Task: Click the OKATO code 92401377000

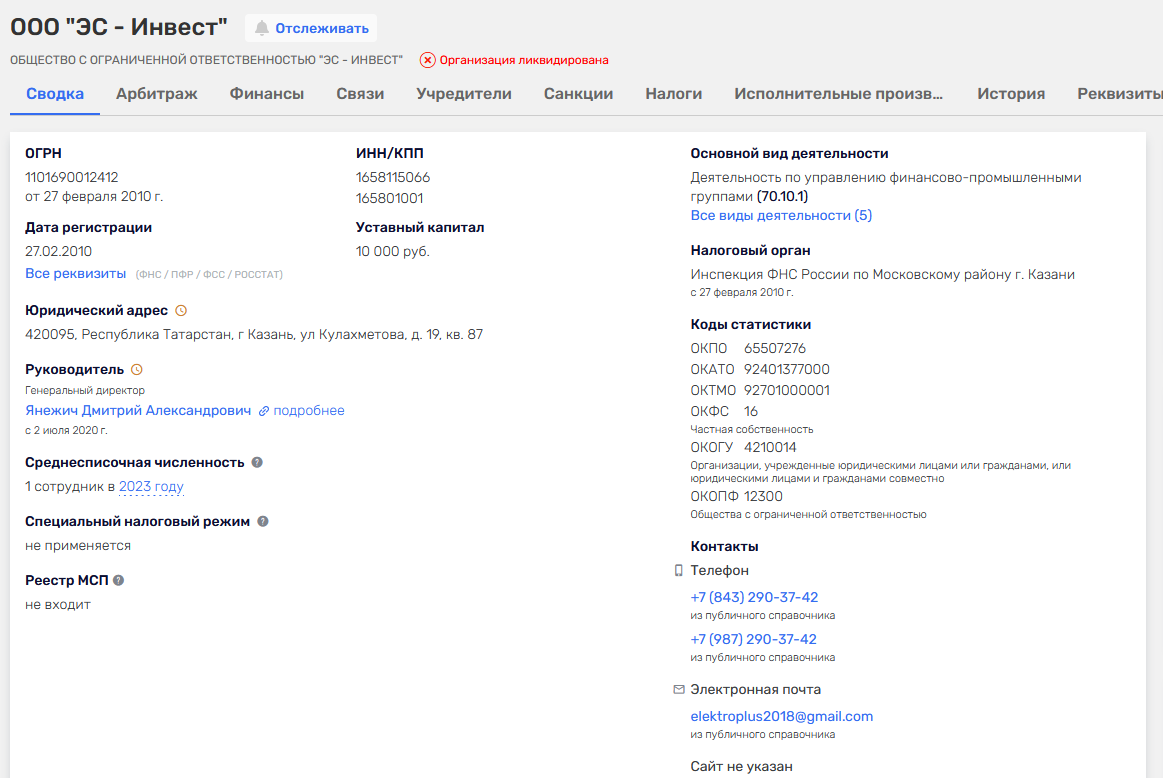Action: pos(786,369)
